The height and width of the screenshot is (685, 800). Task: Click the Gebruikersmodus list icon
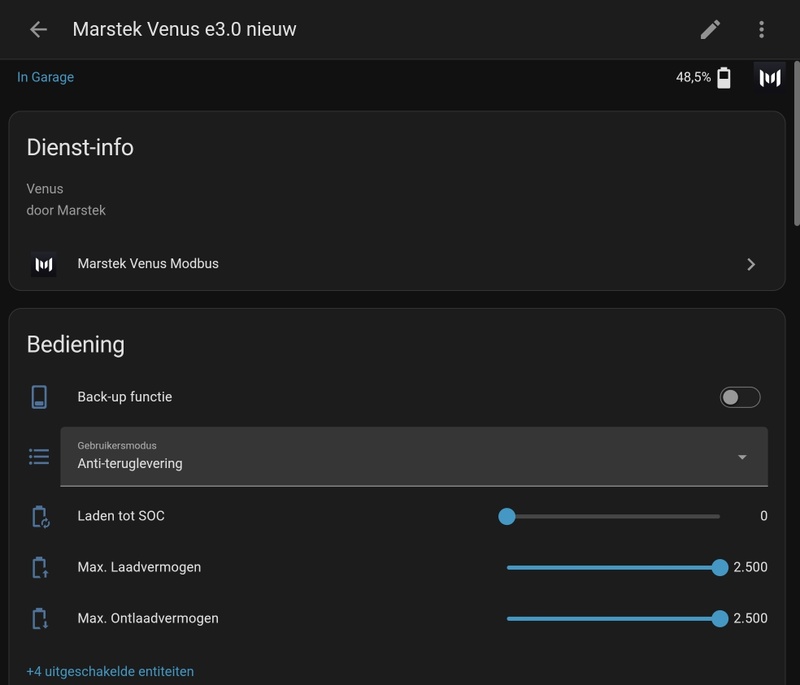click(x=39, y=456)
